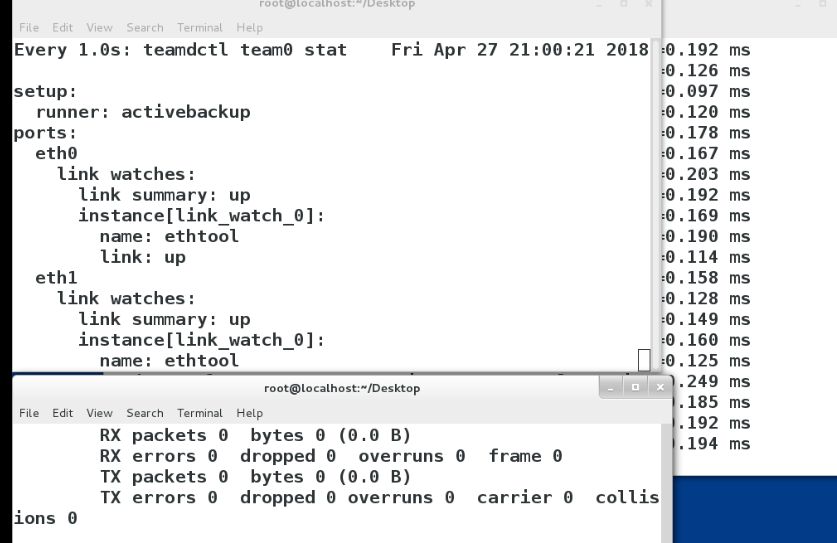This screenshot has height=543, width=837.
Task: Click the 'setup:' line
Action: point(45,91)
